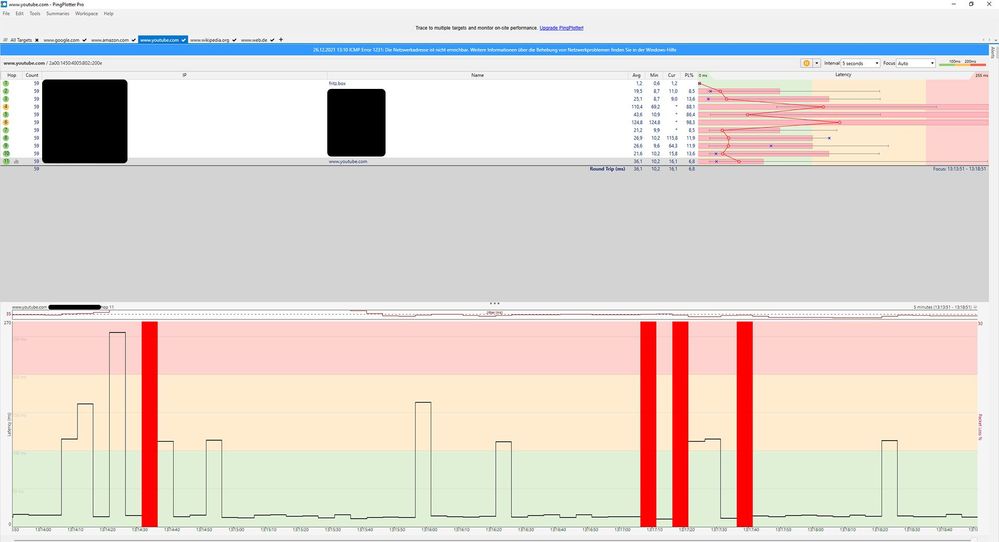Click the timeline horizontal scrollbar

point(494,539)
